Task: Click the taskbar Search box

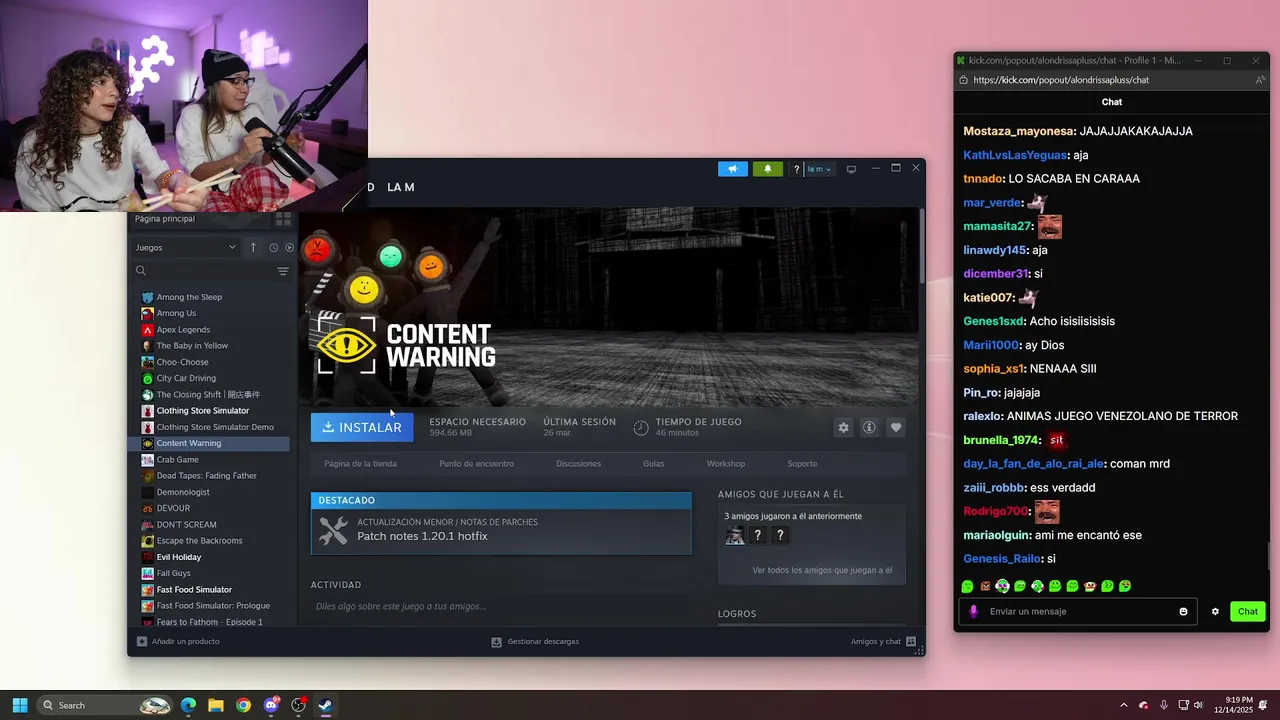Action: click(x=105, y=705)
